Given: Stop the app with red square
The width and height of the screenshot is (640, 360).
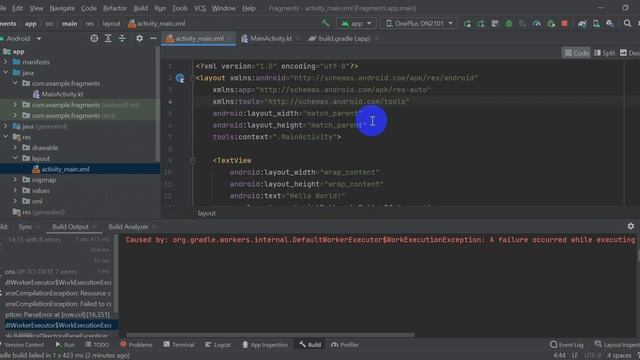Looking at the screenshot, I should pyautogui.click(x=564, y=24).
